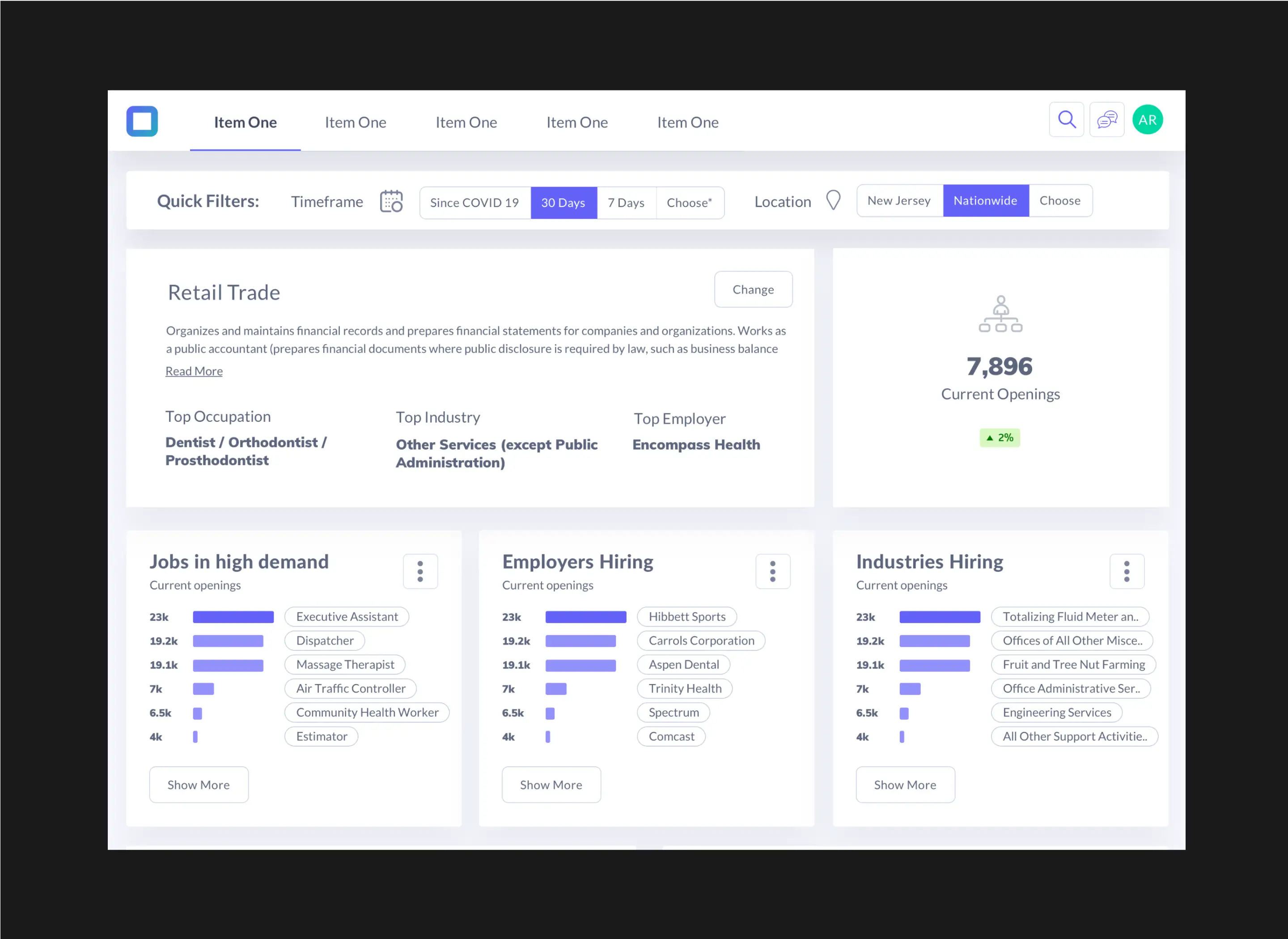The height and width of the screenshot is (939, 1288).
Task: Click the Executive Assistant 23k bar
Action: (233, 617)
